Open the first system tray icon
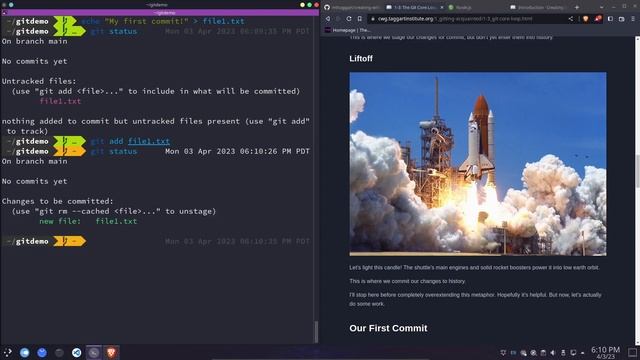The height and width of the screenshot is (360, 640). click(503, 353)
